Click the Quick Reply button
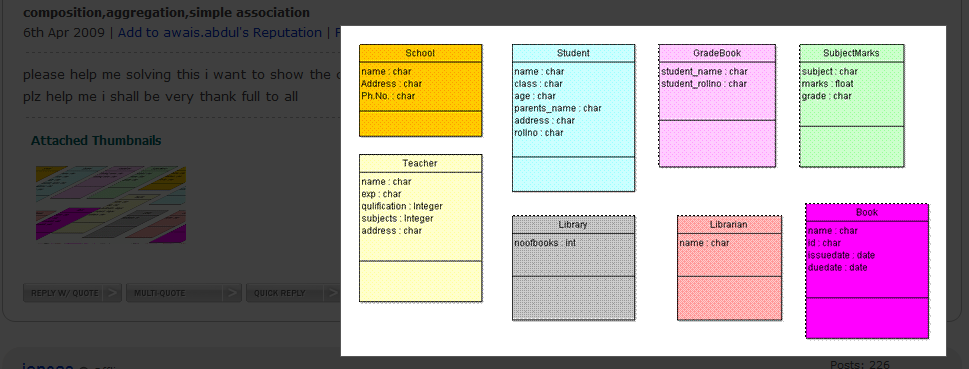Viewport: 969px width, 369px height. (x=293, y=293)
